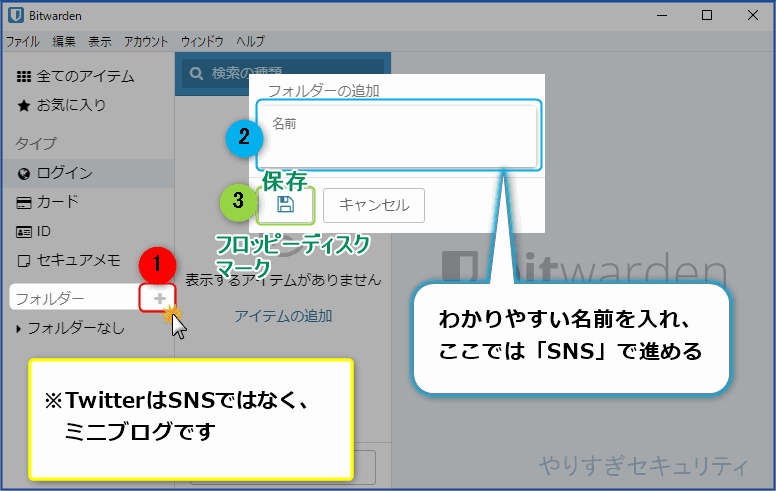
Task: Click the ID card icon
Action: [x=23, y=232]
